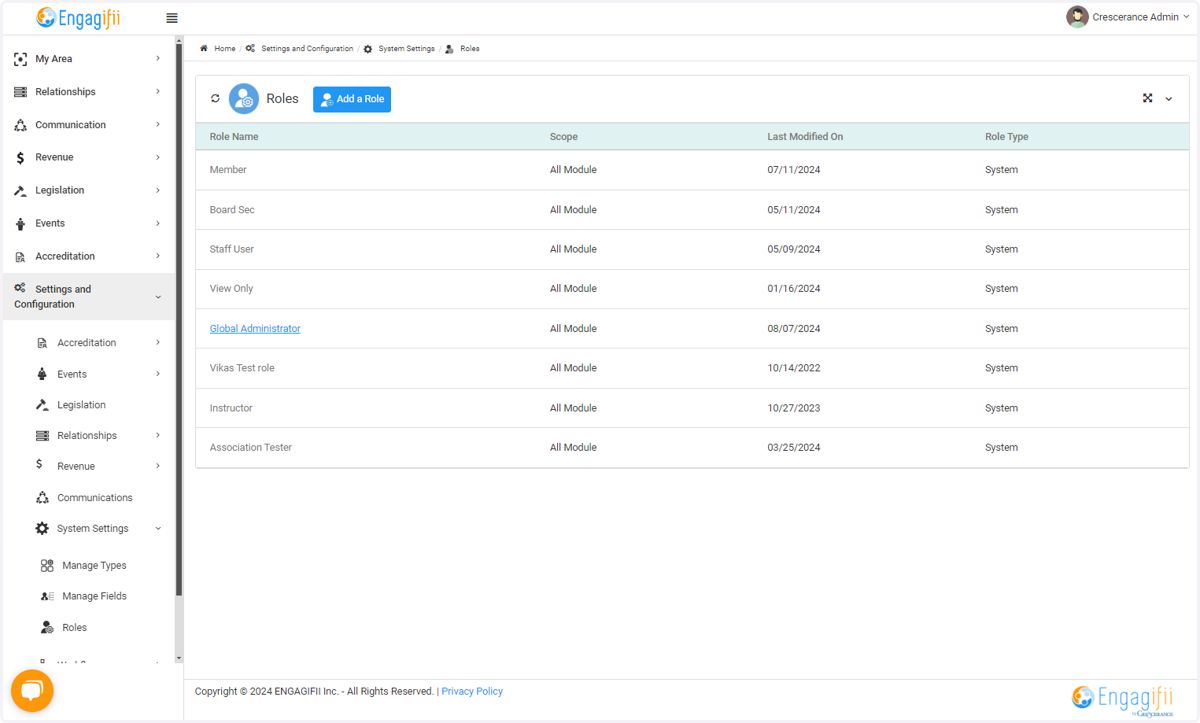
Task: Click the Events submenu icon
Action: pyautogui.click(x=42, y=374)
